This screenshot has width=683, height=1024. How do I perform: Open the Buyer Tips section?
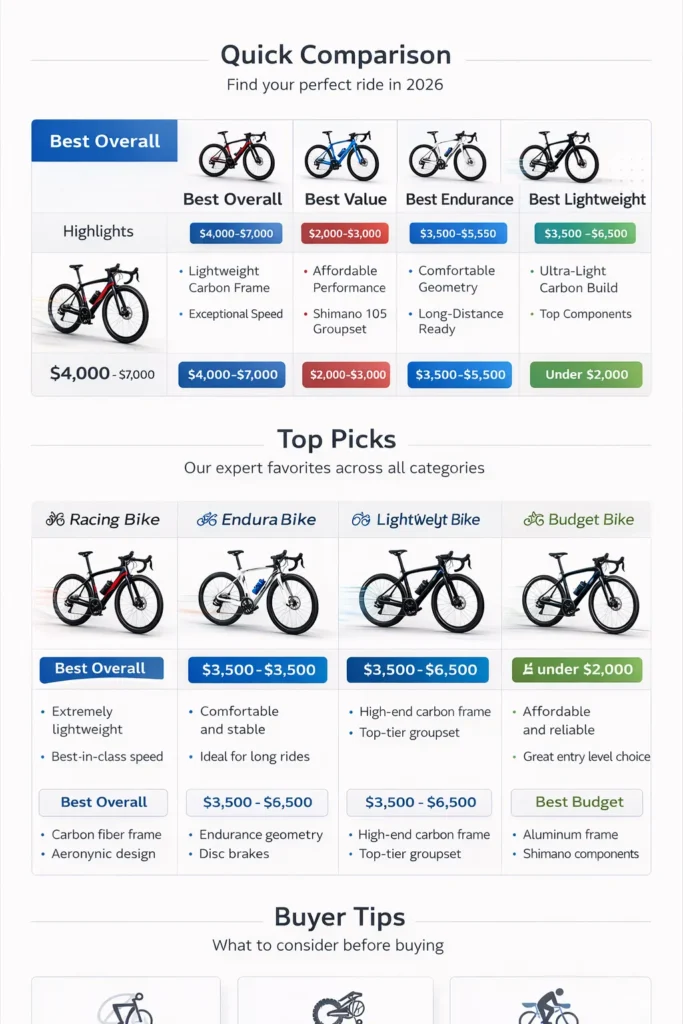point(340,917)
